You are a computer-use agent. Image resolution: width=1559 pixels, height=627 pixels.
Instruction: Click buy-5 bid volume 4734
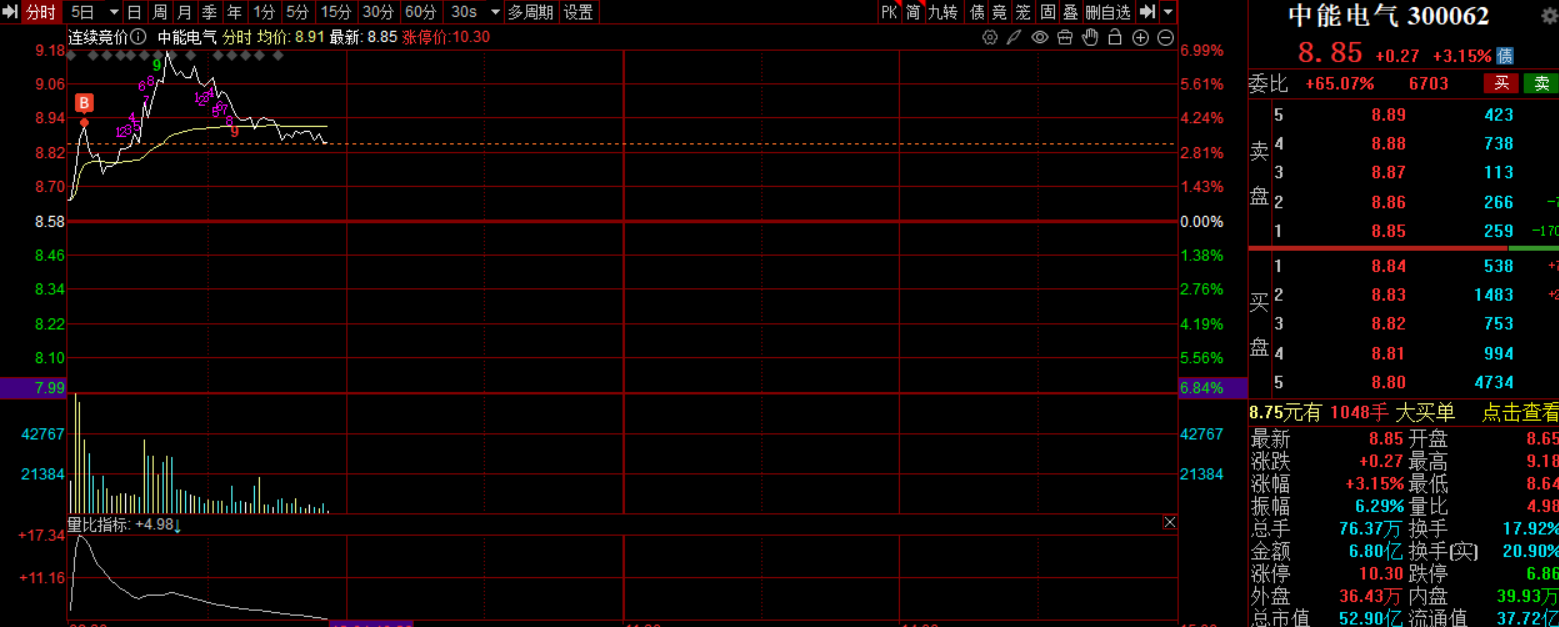pos(1493,383)
